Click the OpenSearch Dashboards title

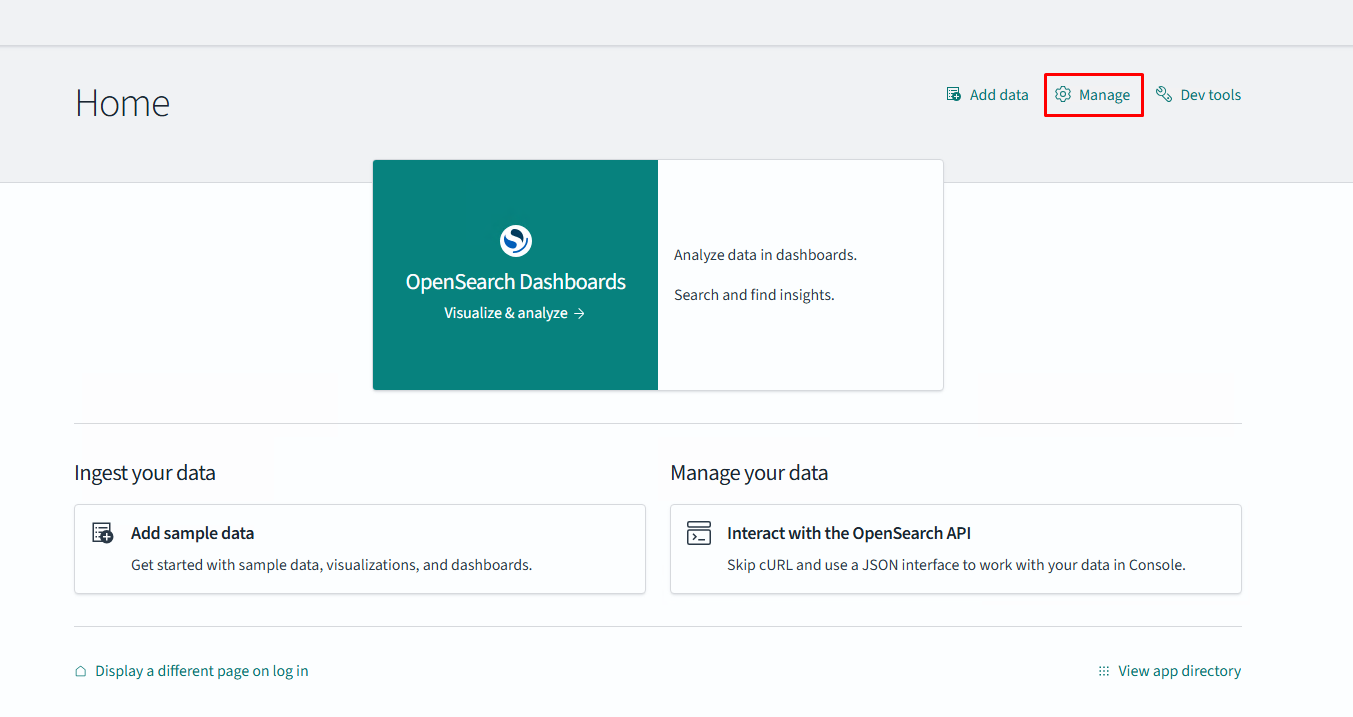pyautogui.click(x=515, y=282)
